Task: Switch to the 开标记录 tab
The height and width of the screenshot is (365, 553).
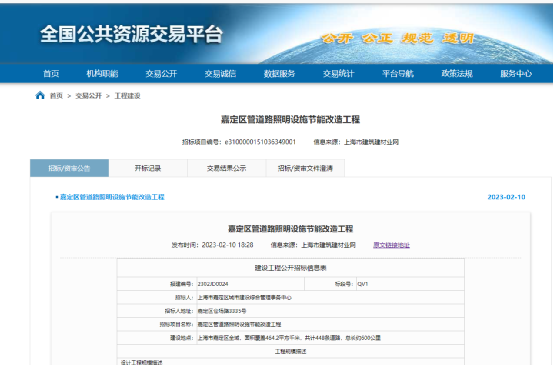Action: [148, 168]
